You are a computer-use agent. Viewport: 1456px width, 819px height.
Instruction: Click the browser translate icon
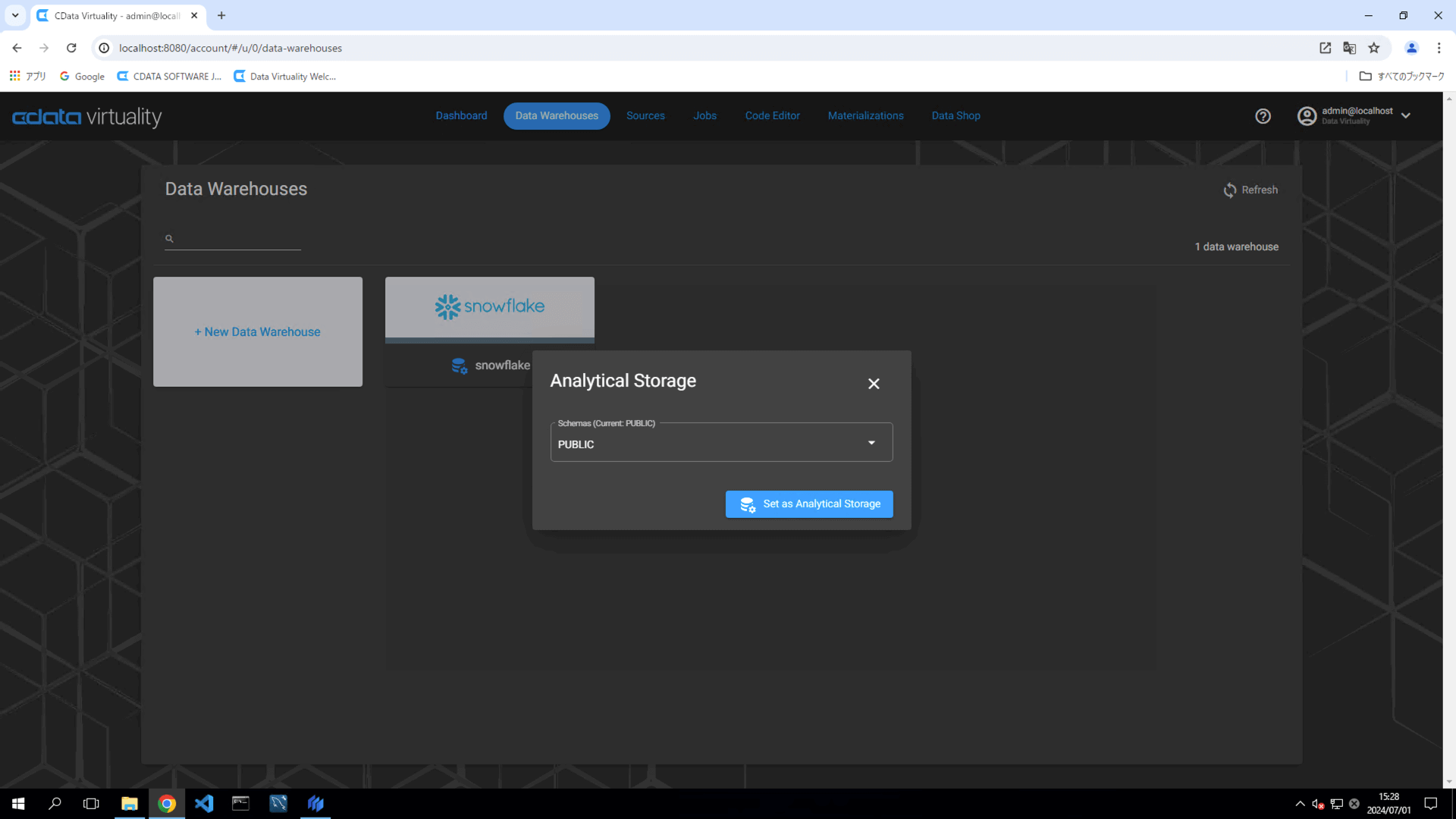point(1349,48)
